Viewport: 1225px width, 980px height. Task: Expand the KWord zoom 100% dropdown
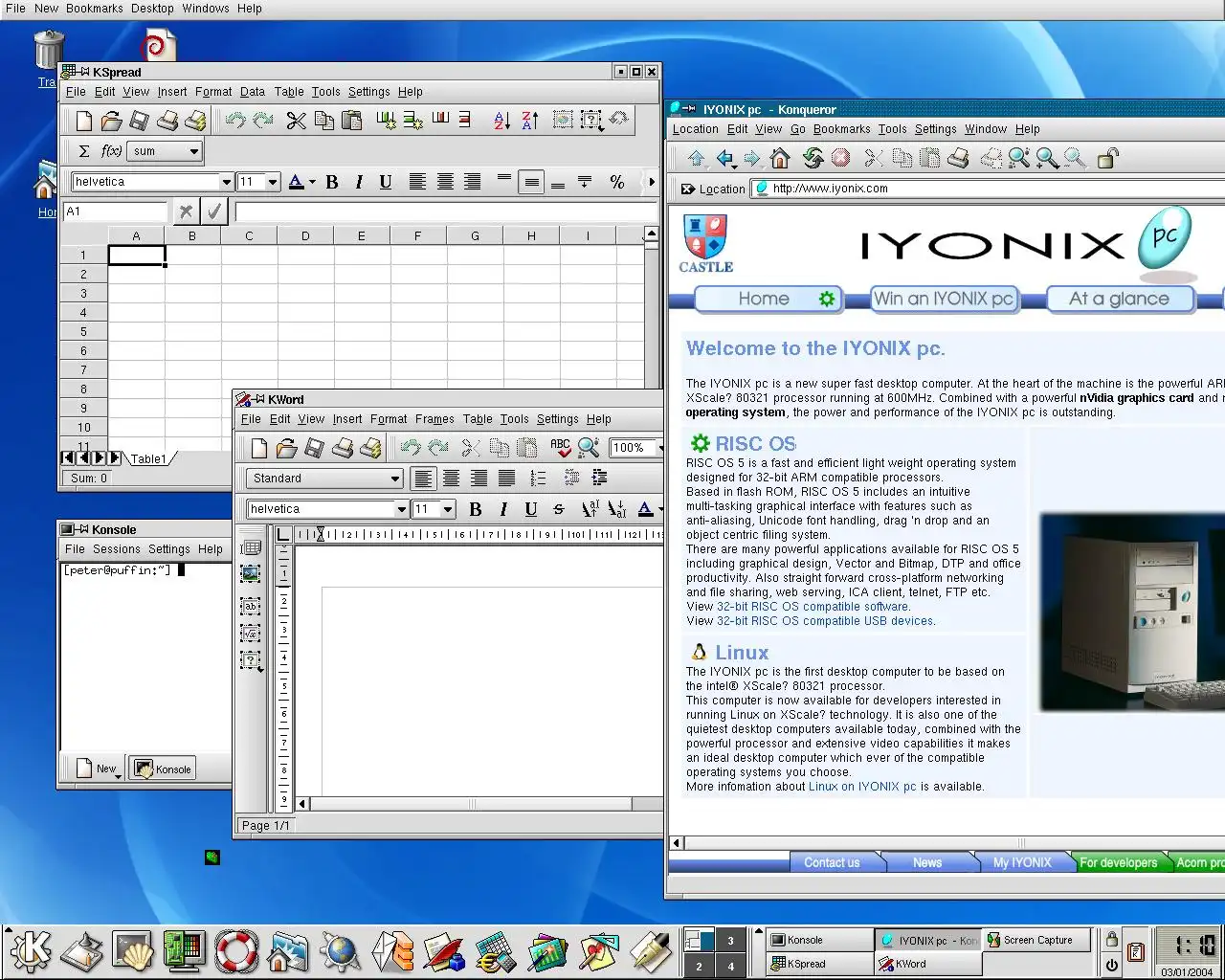(659, 448)
